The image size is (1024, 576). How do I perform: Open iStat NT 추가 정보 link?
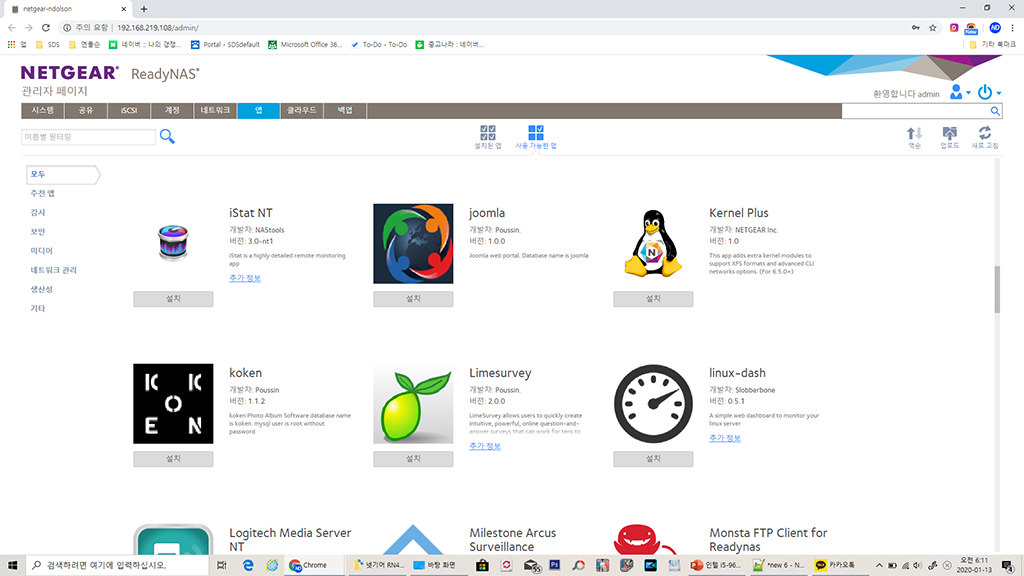click(x=245, y=278)
